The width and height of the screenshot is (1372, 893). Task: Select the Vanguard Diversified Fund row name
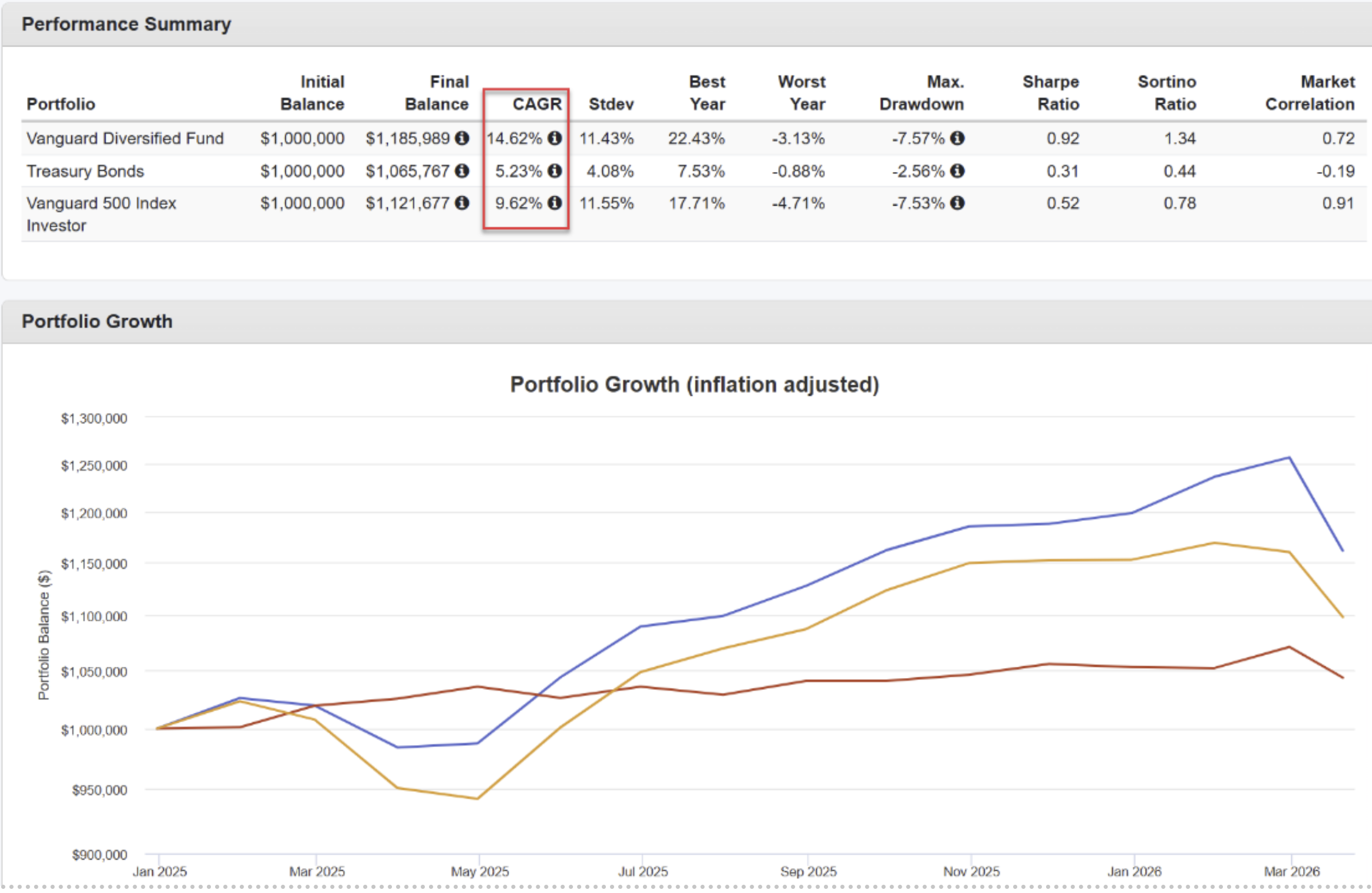pos(125,138)
